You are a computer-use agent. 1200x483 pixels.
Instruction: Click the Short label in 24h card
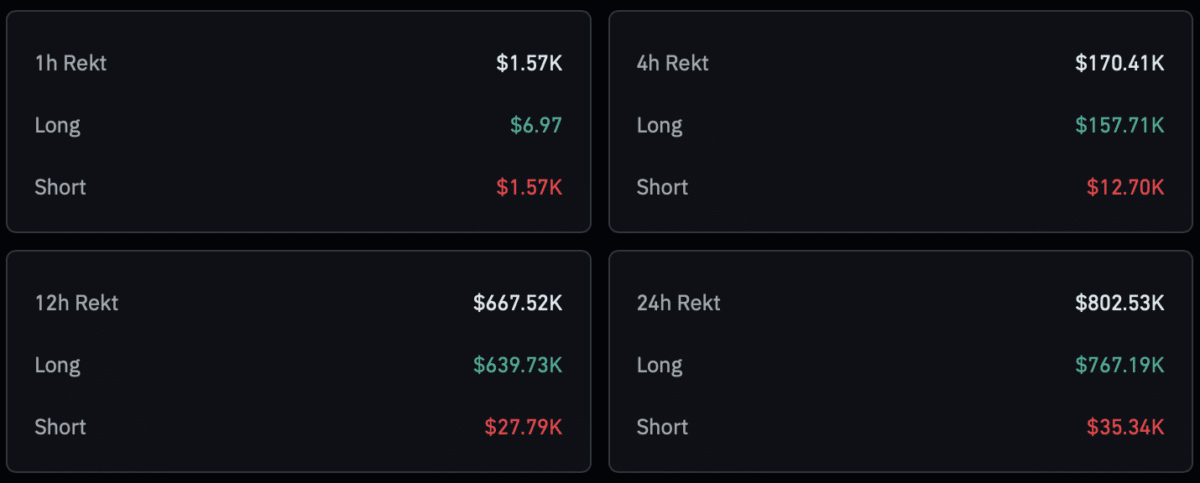(x=663, y=427)
